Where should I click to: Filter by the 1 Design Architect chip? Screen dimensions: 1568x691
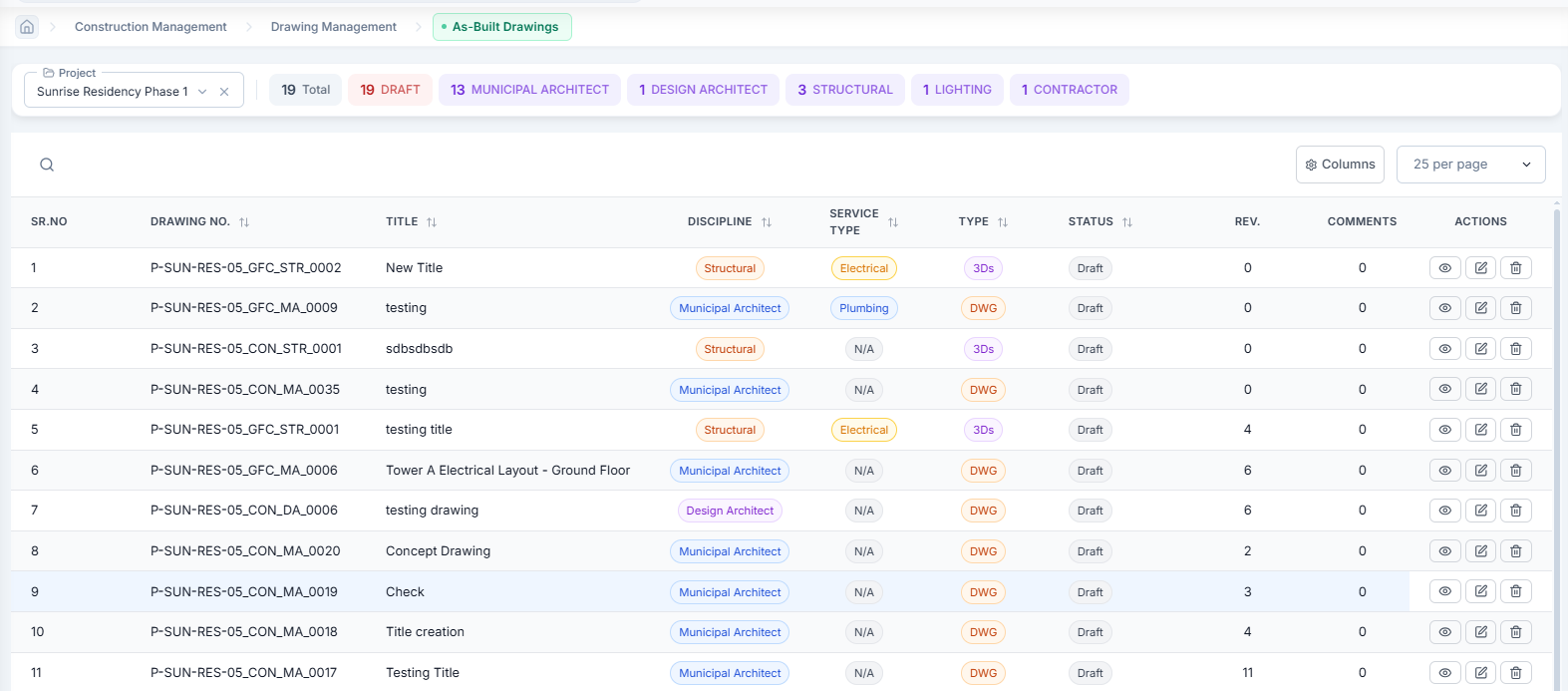(x=703, y=90)
